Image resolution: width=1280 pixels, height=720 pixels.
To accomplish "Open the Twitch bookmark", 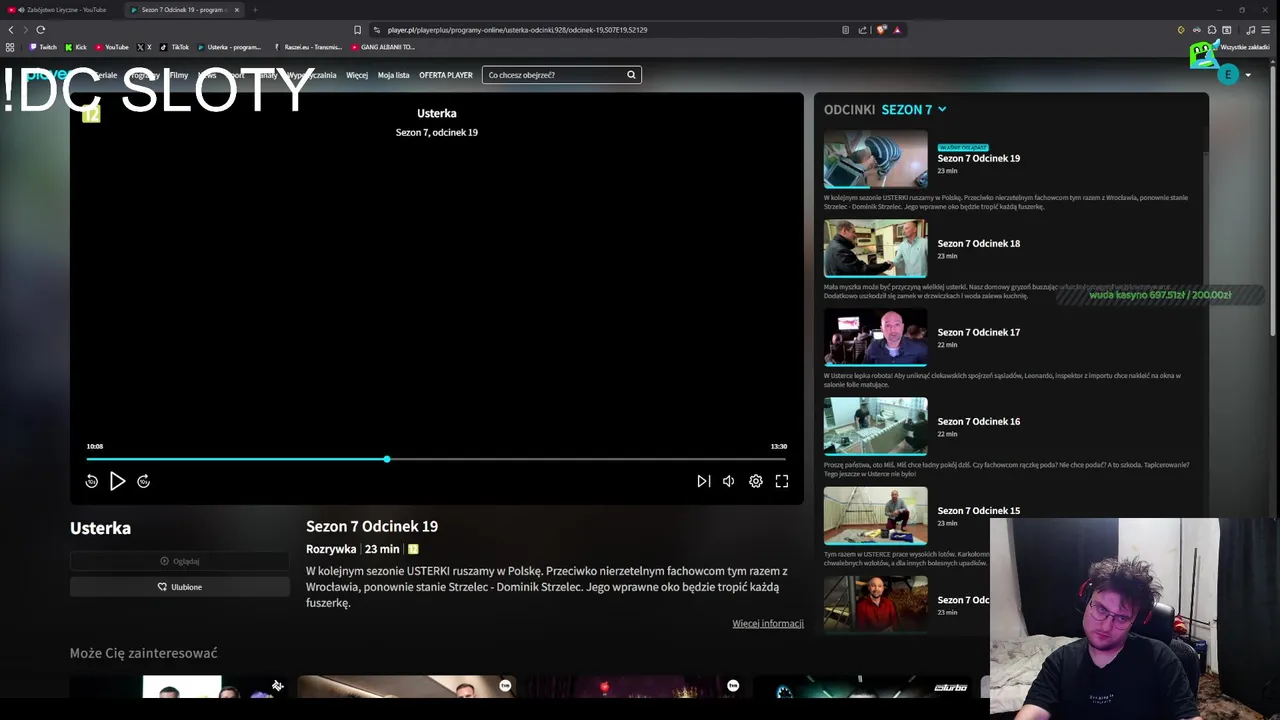I will [x=43, y=47].
